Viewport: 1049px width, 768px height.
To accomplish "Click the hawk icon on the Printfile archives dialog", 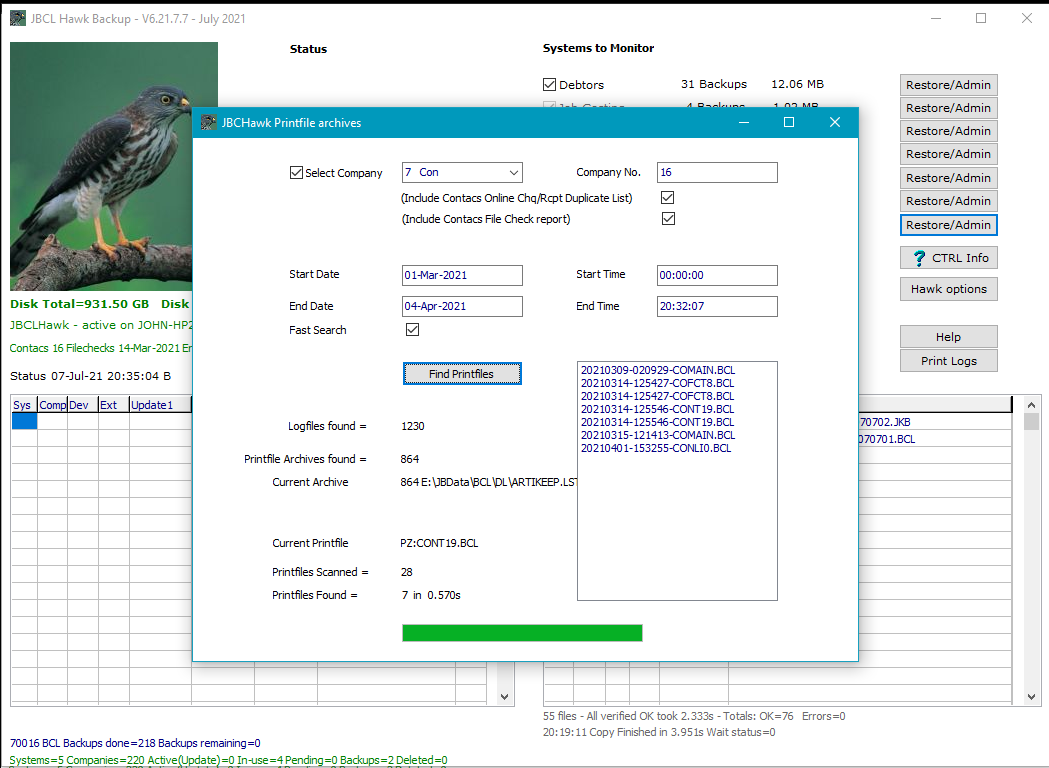I will click(210, 122).
